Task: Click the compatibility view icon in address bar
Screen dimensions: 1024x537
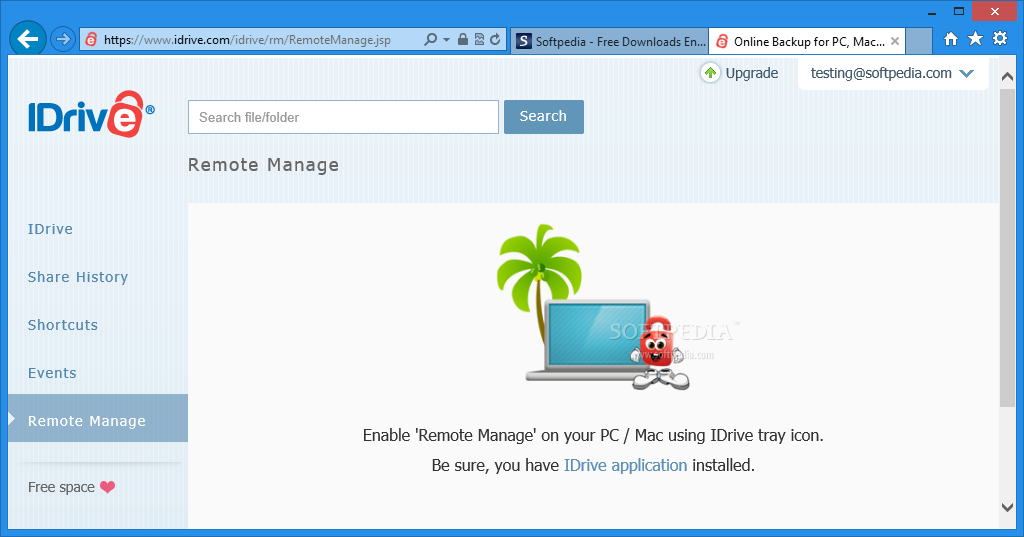Action: click(479, 39)
